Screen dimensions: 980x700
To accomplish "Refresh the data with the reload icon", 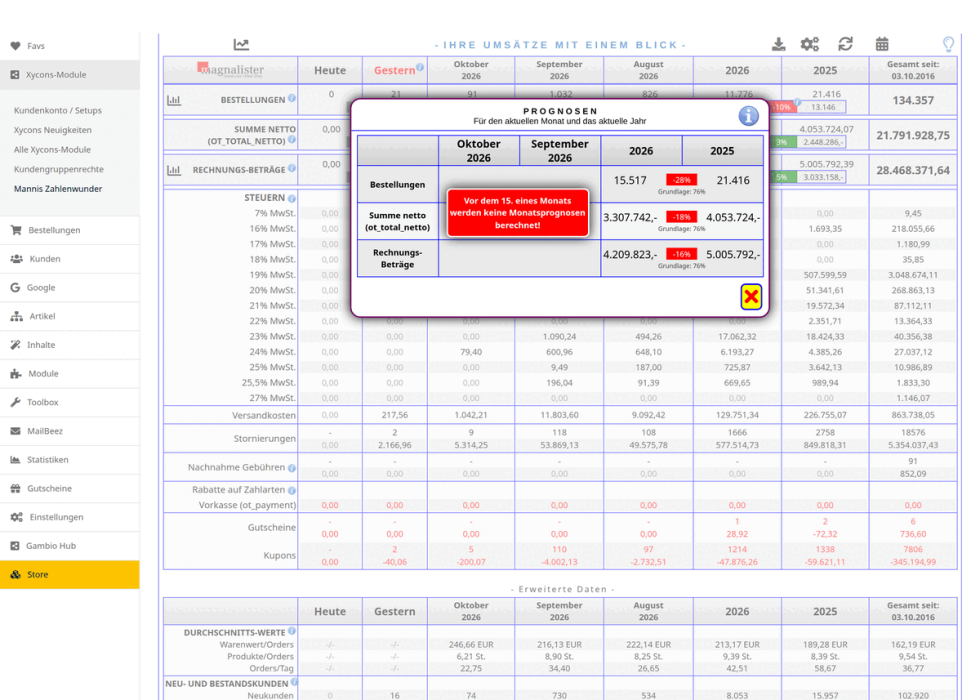I will (x=846, y=44).
